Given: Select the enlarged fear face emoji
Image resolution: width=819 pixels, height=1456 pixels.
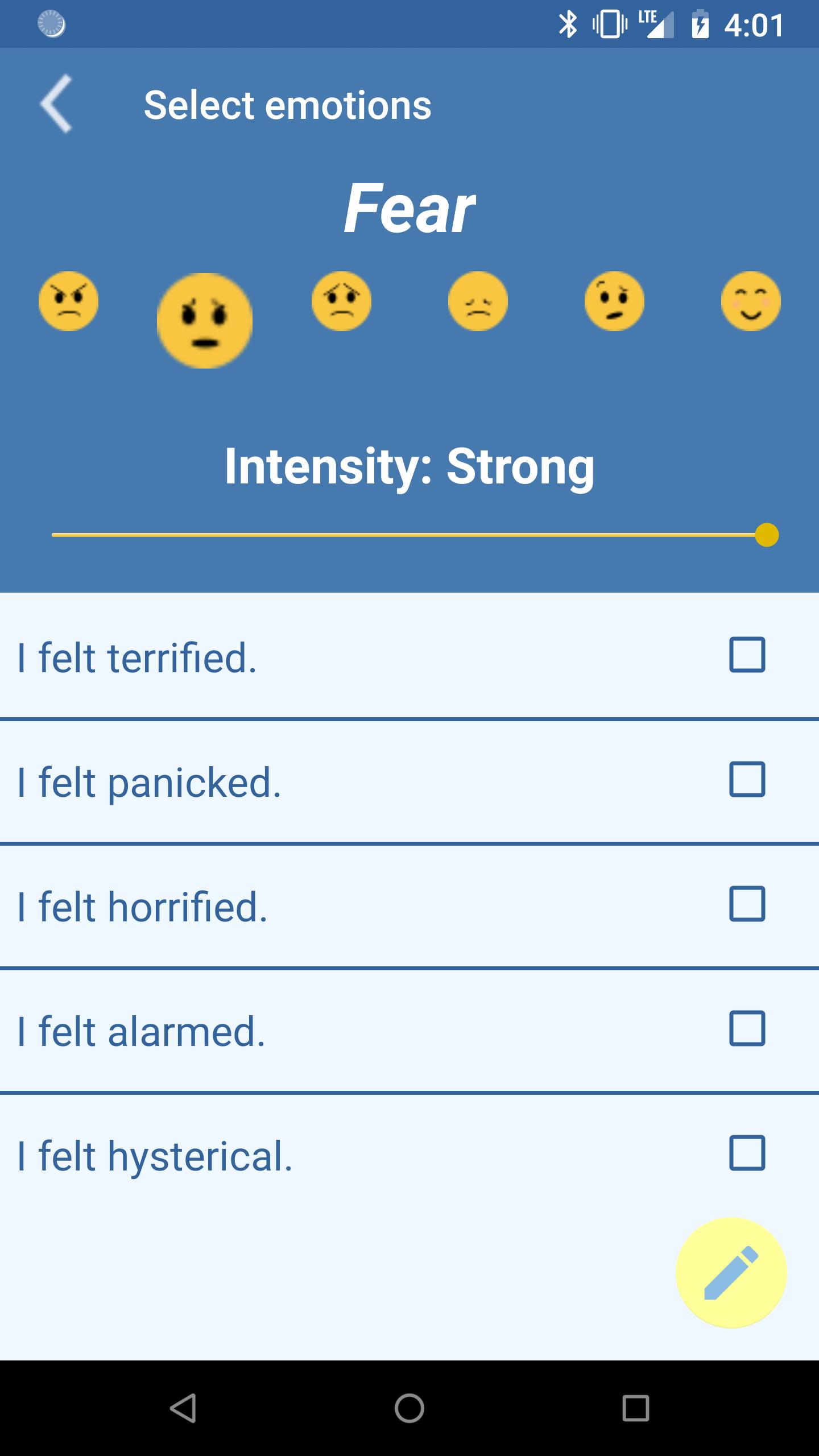Looking at the screenshot, I should (x=205, y=321).
